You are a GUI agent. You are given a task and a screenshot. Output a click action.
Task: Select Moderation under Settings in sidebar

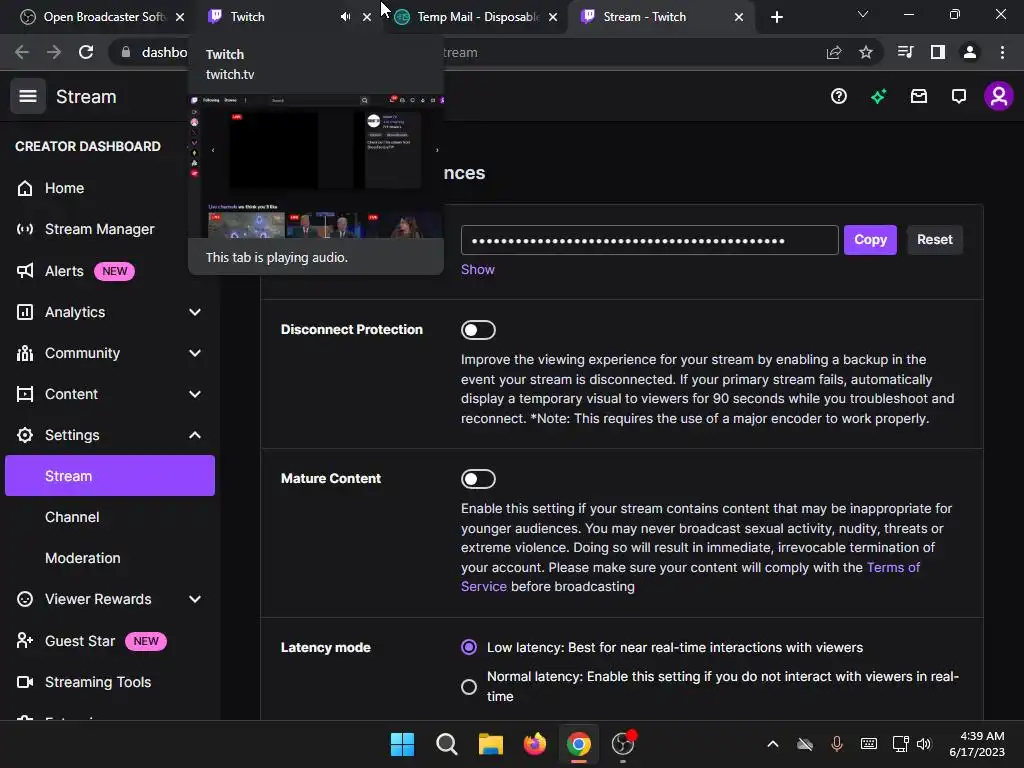coord(82,558)
